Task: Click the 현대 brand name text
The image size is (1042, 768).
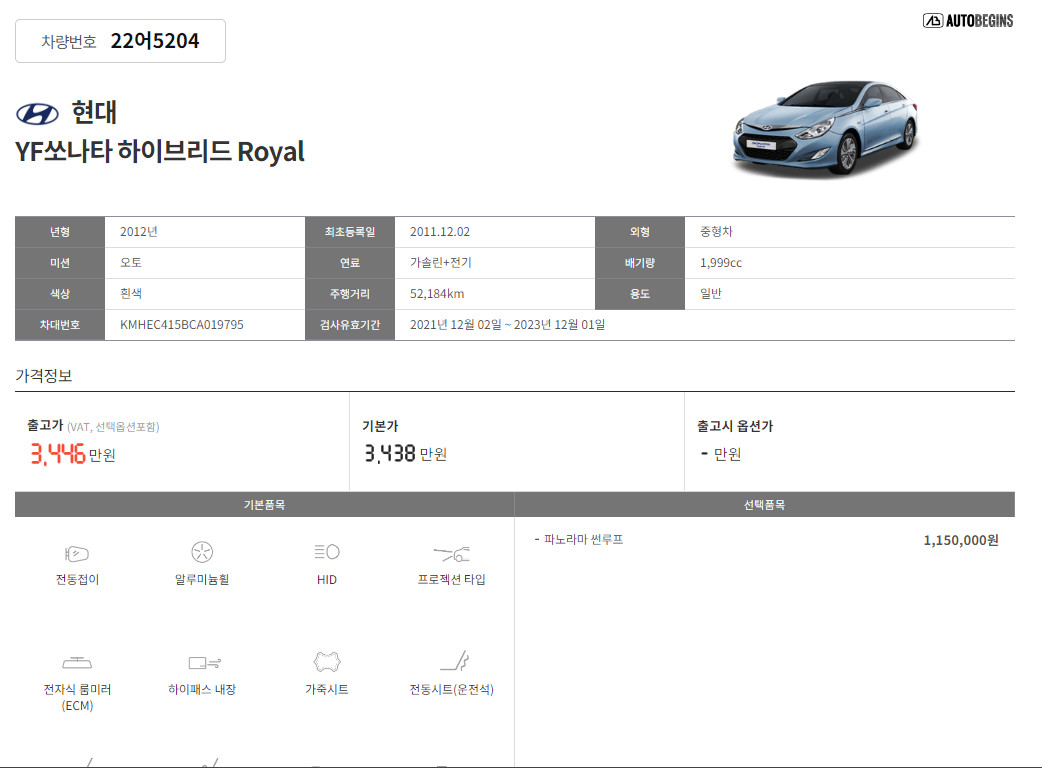Action: coord(94,112)
